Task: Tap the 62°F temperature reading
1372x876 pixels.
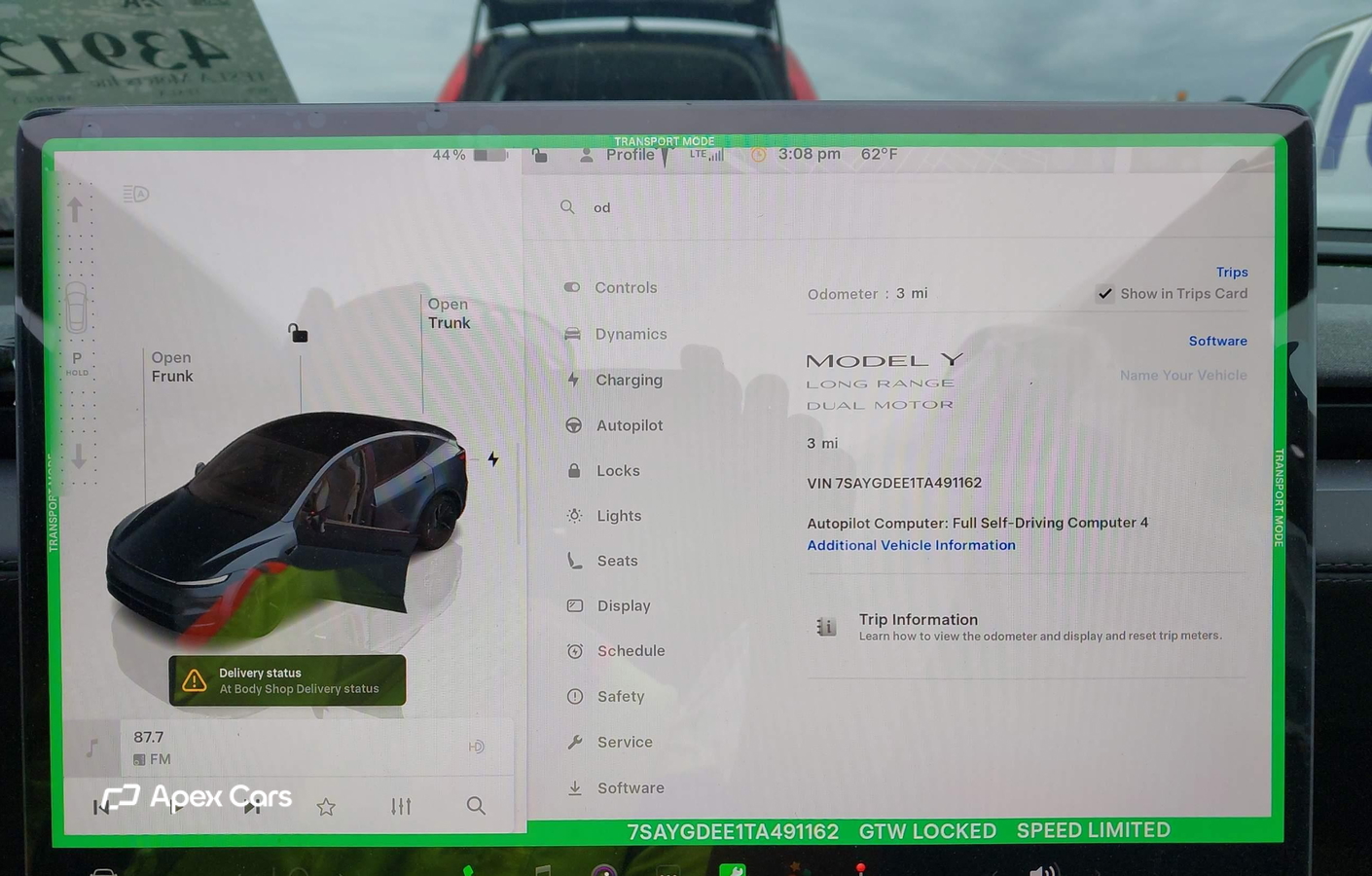Action: (x=879, y=154)
